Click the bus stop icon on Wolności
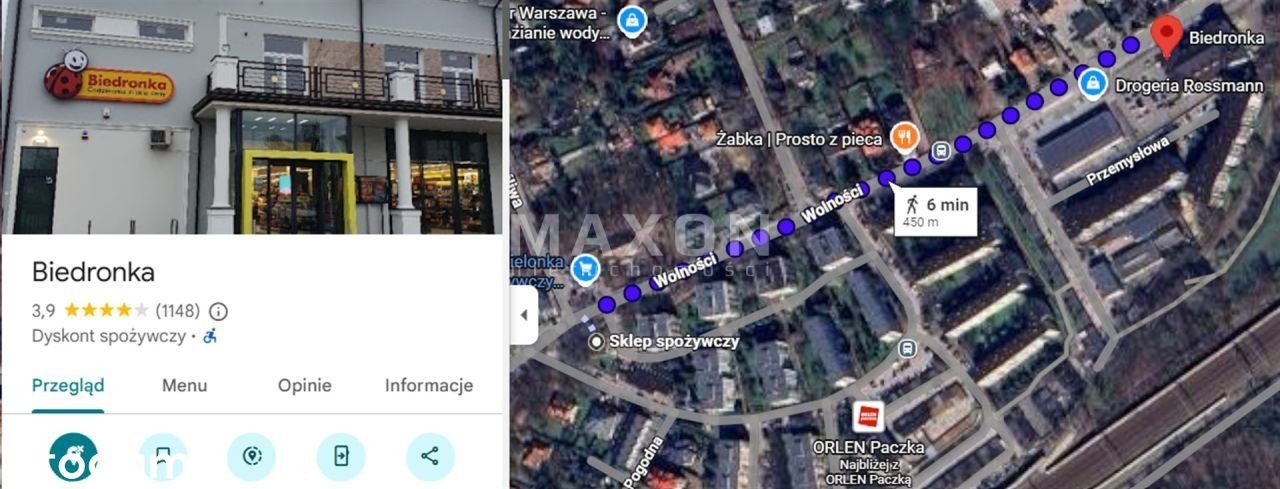1280x489 pixels. (940, 151)
